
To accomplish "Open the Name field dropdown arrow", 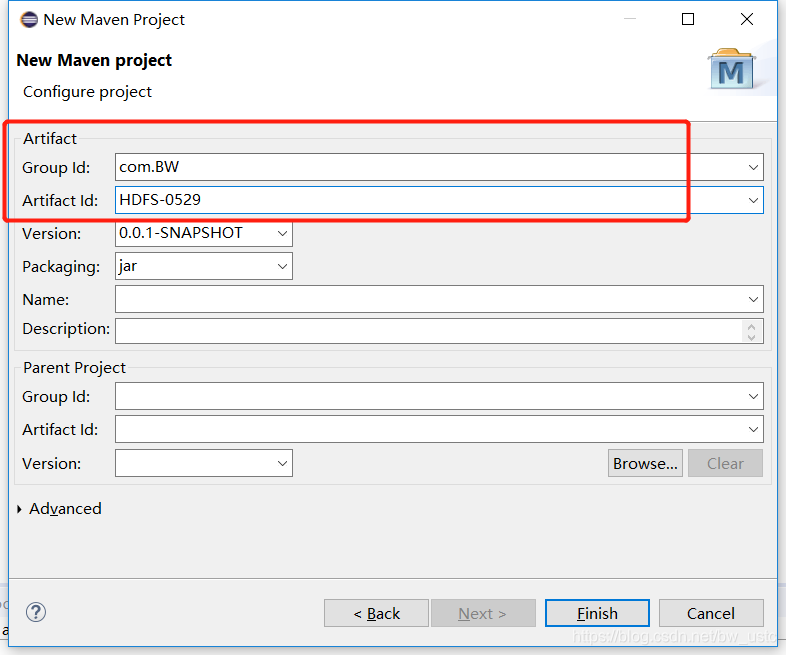I will [x=753, y=299].
